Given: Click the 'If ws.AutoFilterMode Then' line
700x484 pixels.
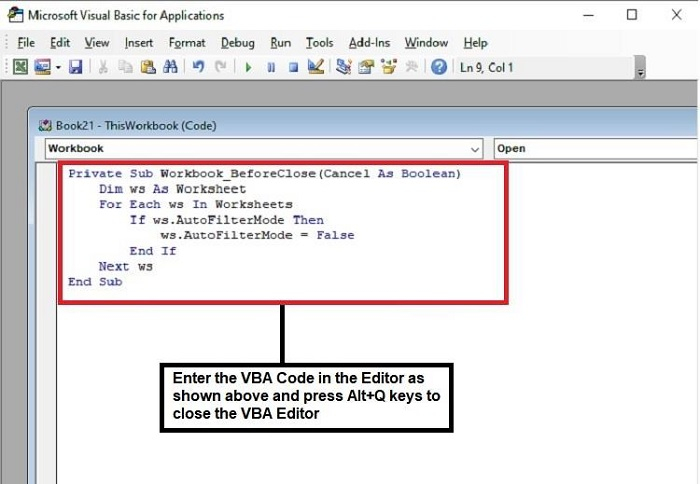Looking at the screenshot, I should click(227, 220).
